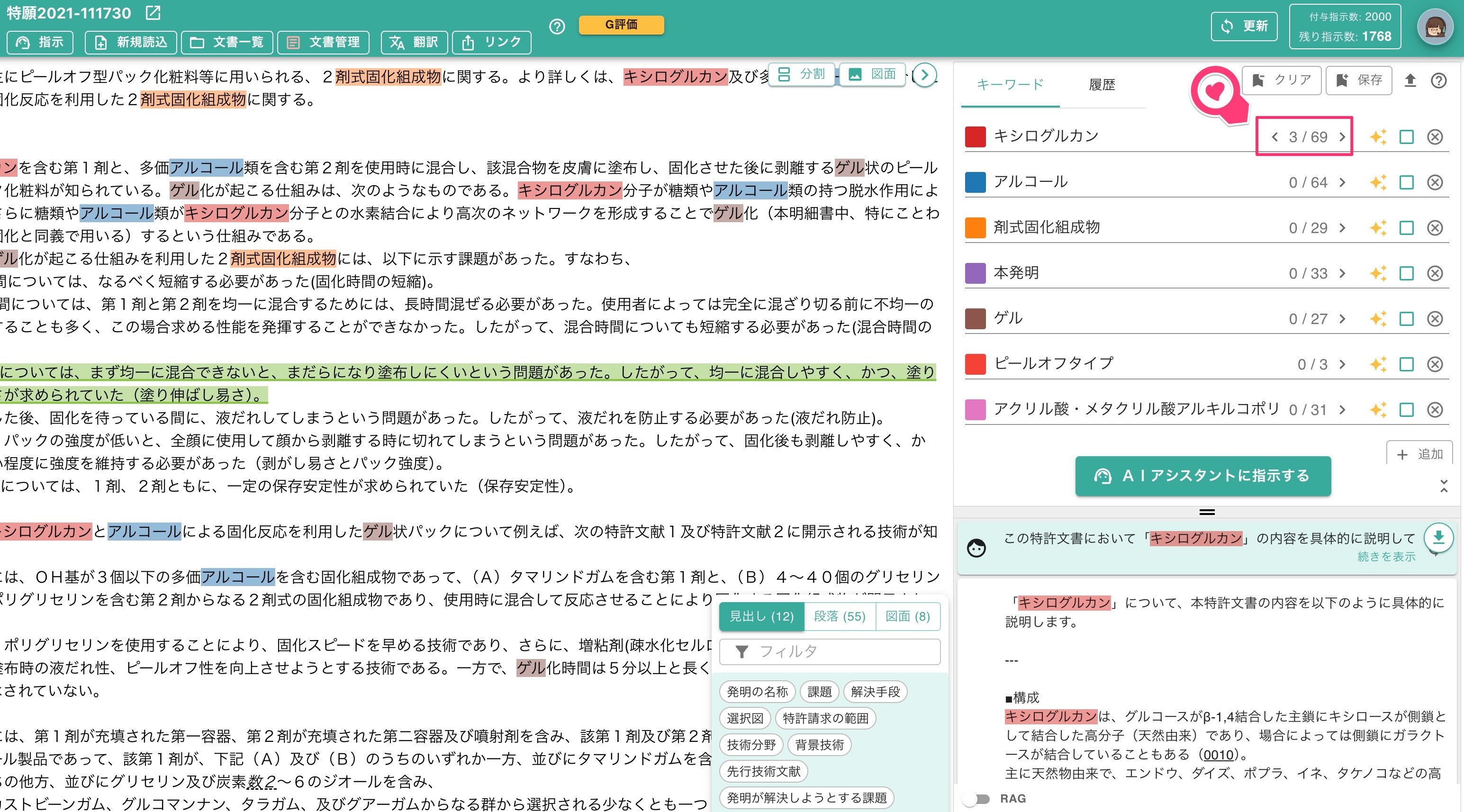Select the 見出し (12) tab
1464x812 pixels.
pyautogui.click(x=761, y=616)
